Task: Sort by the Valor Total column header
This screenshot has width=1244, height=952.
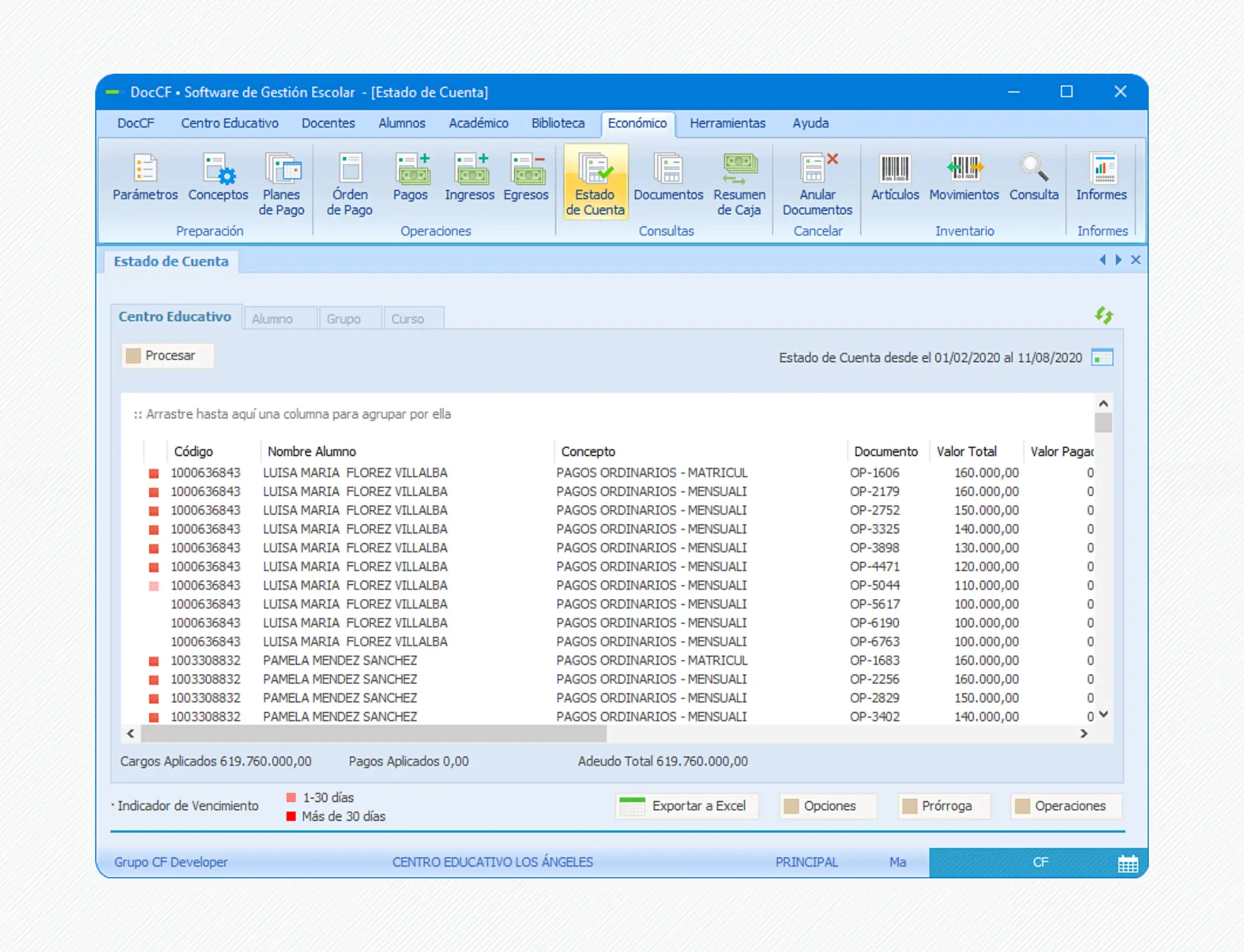Action: [966, 452]
